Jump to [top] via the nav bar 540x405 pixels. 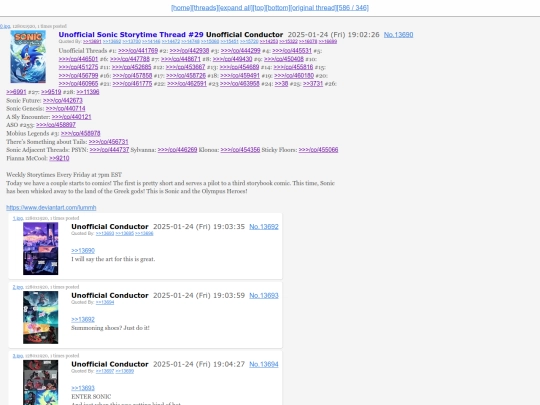[259, 8]
